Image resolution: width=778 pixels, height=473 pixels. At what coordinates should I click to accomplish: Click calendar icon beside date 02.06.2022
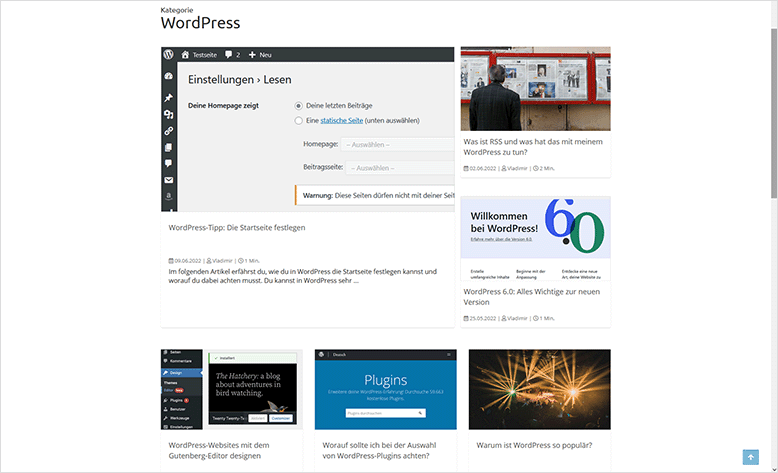[466, 168]
